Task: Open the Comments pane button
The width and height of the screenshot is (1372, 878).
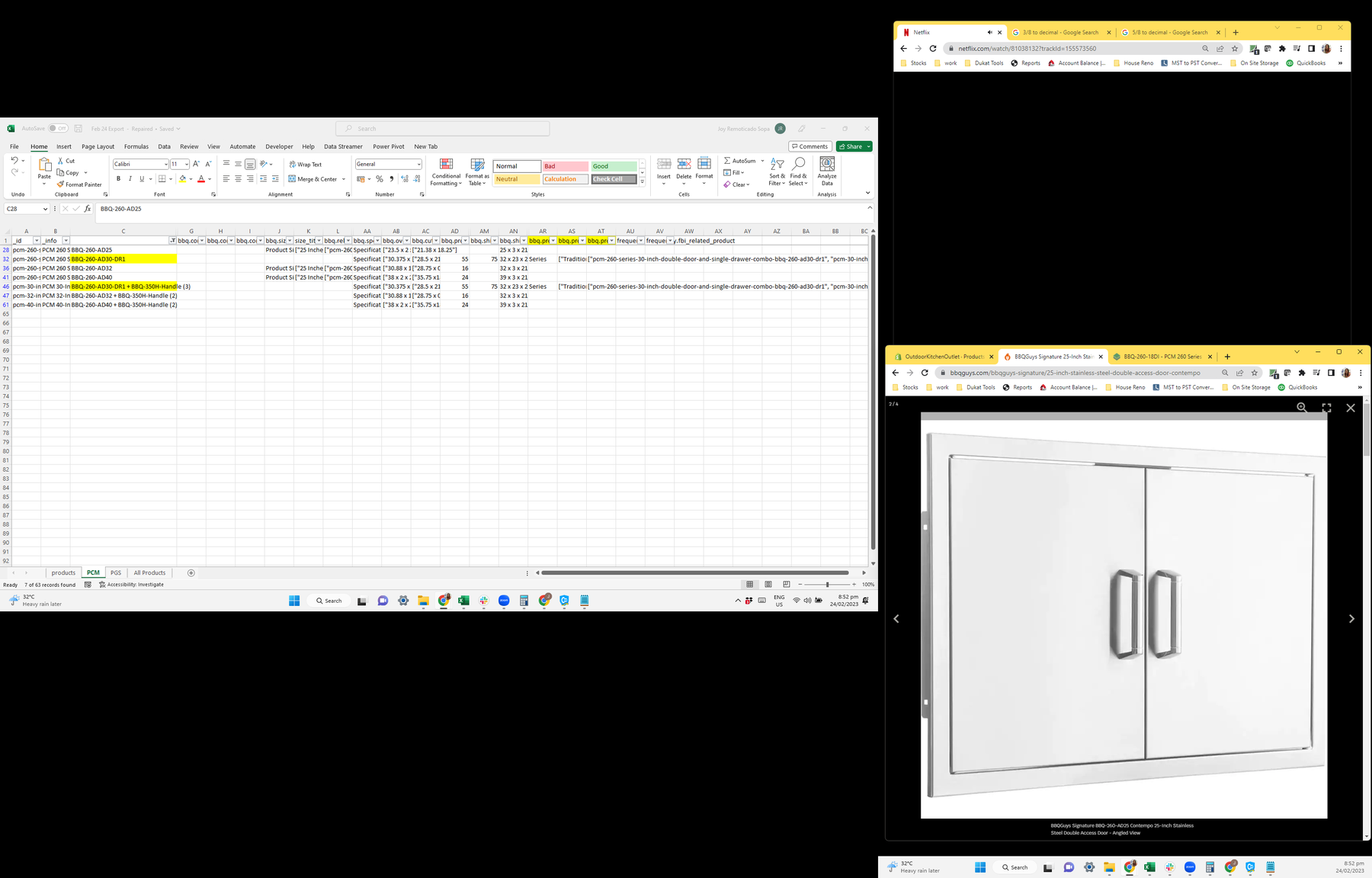Action: point(809,146)
